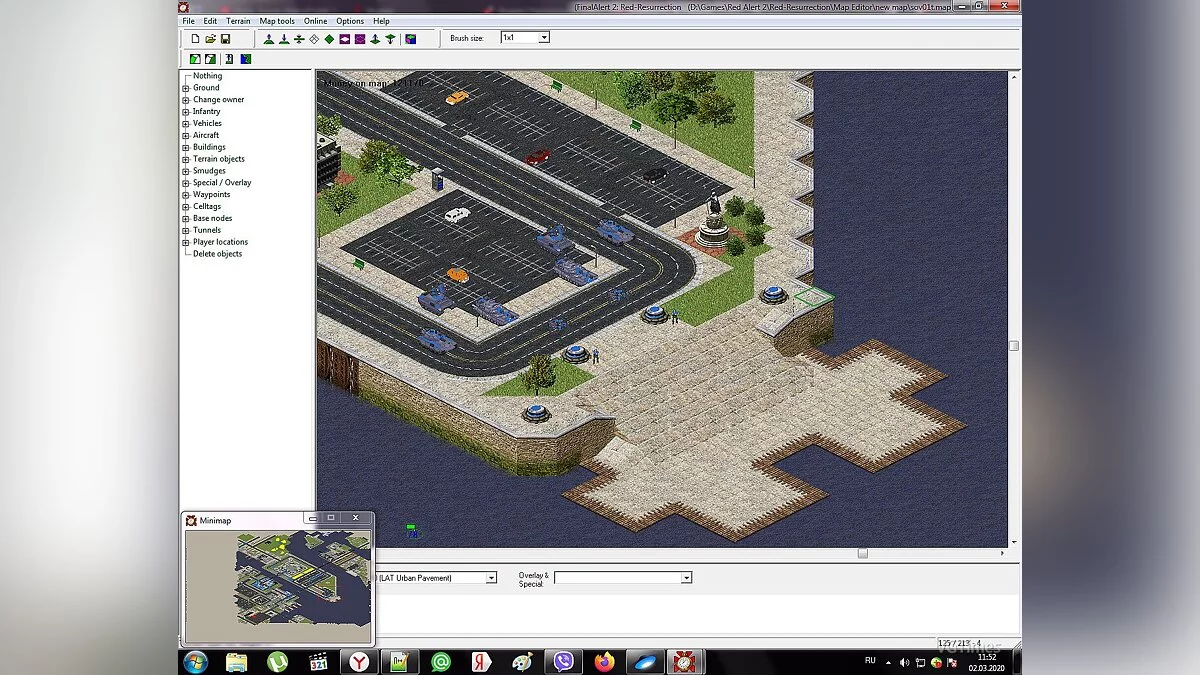Select the Raise Ground tool

[269, 37]
